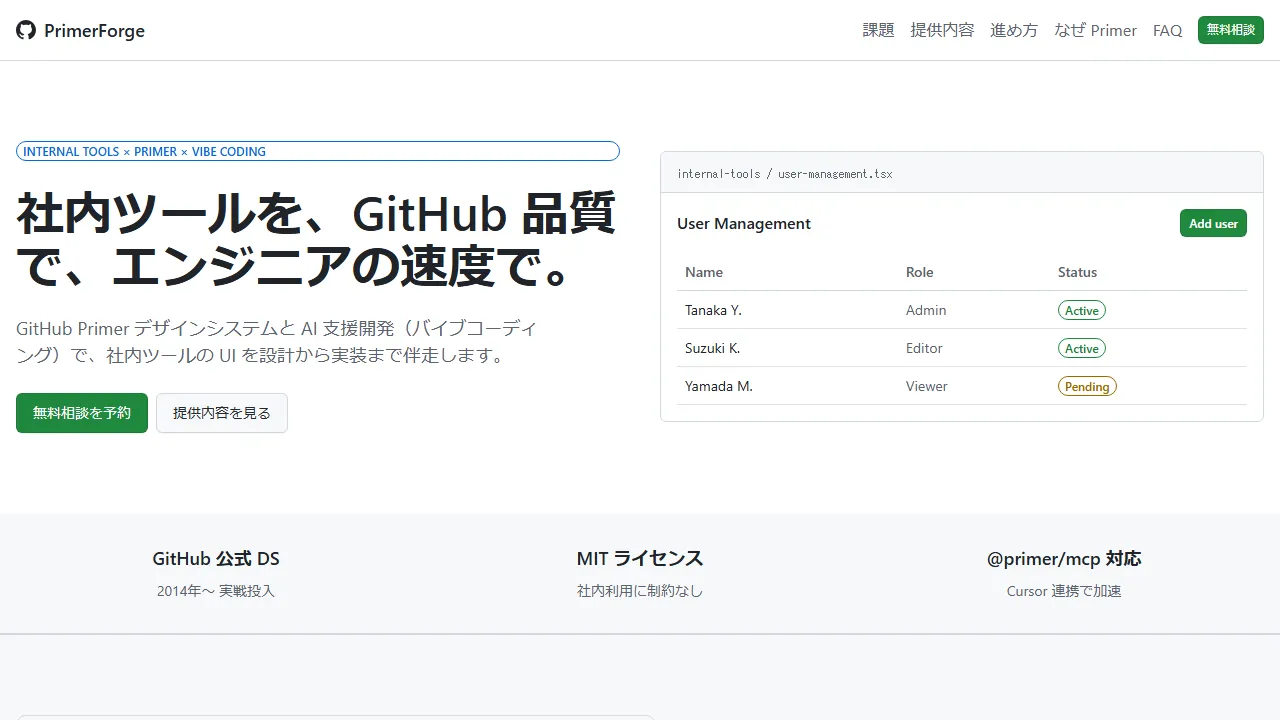Image resolution: width=1280 pixels, height=720 pixels.
Task: Click the Role column header
Action: point(919,272)
